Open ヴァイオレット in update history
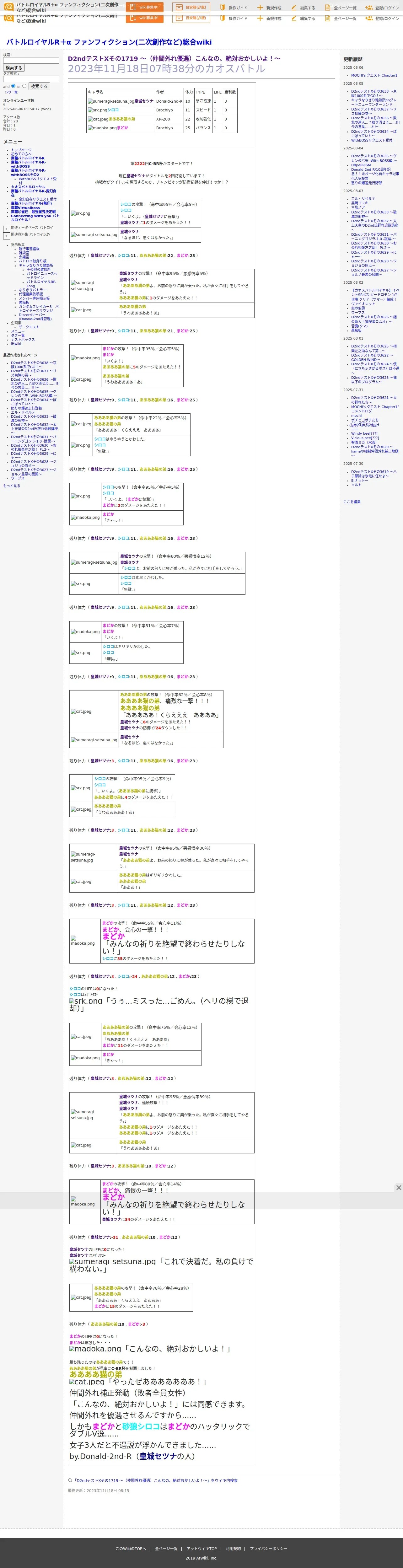 pos(363,304)
